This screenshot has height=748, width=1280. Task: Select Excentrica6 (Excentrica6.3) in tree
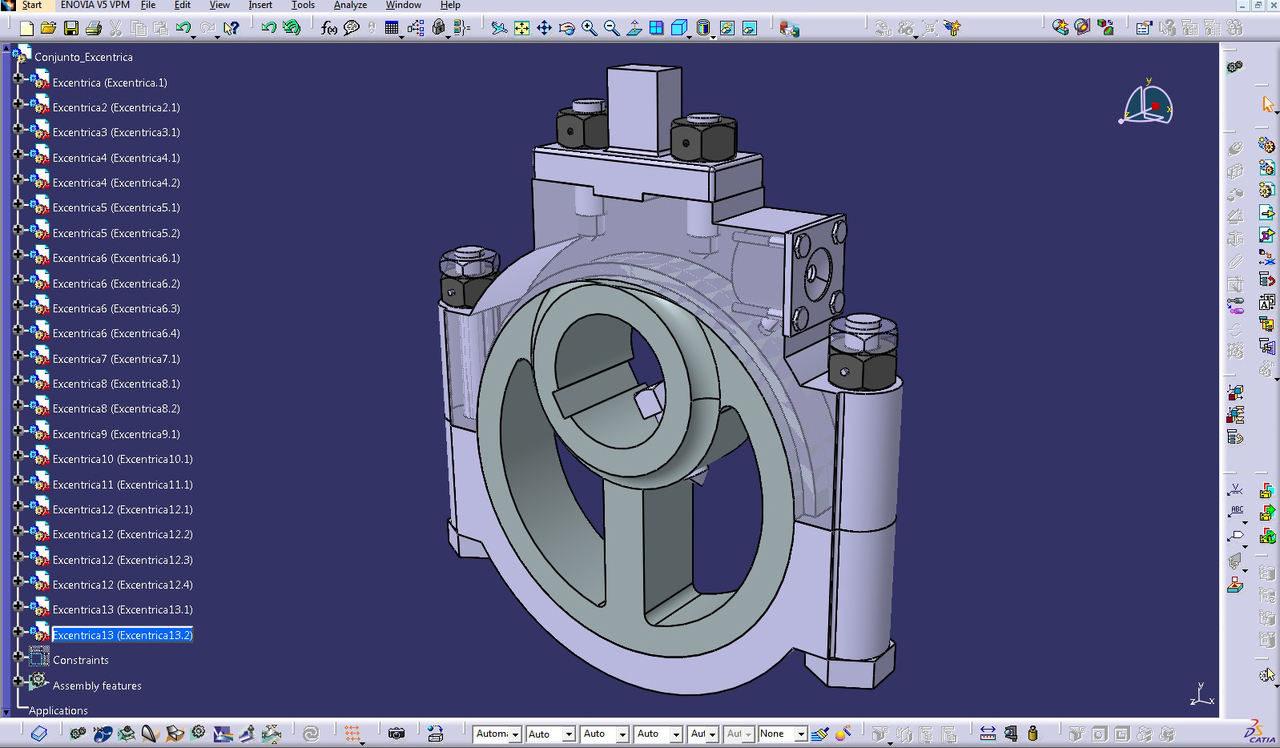(116, 309)
